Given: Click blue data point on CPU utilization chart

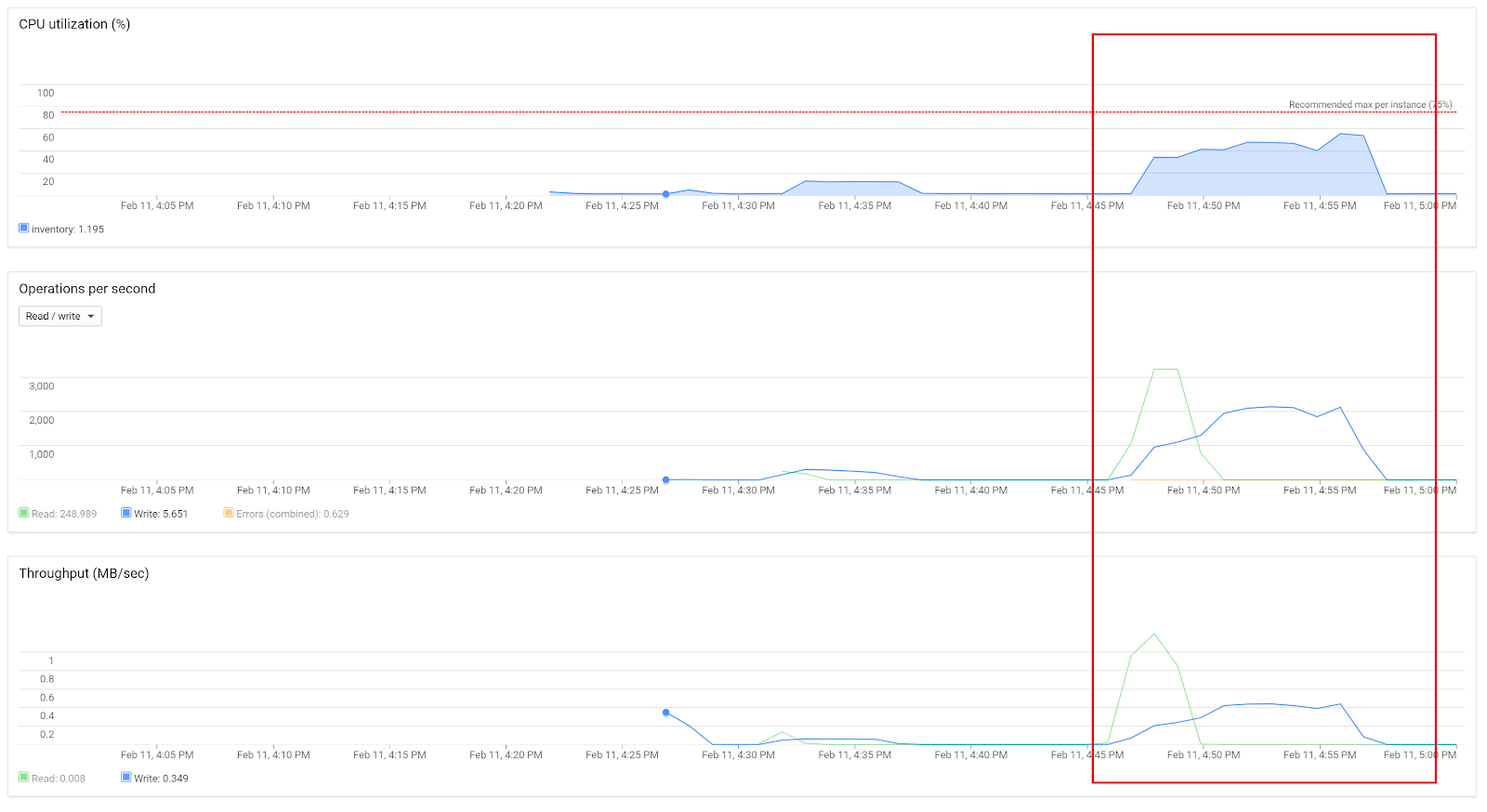Looking at the screenshot, I should [x=666, y=194].
